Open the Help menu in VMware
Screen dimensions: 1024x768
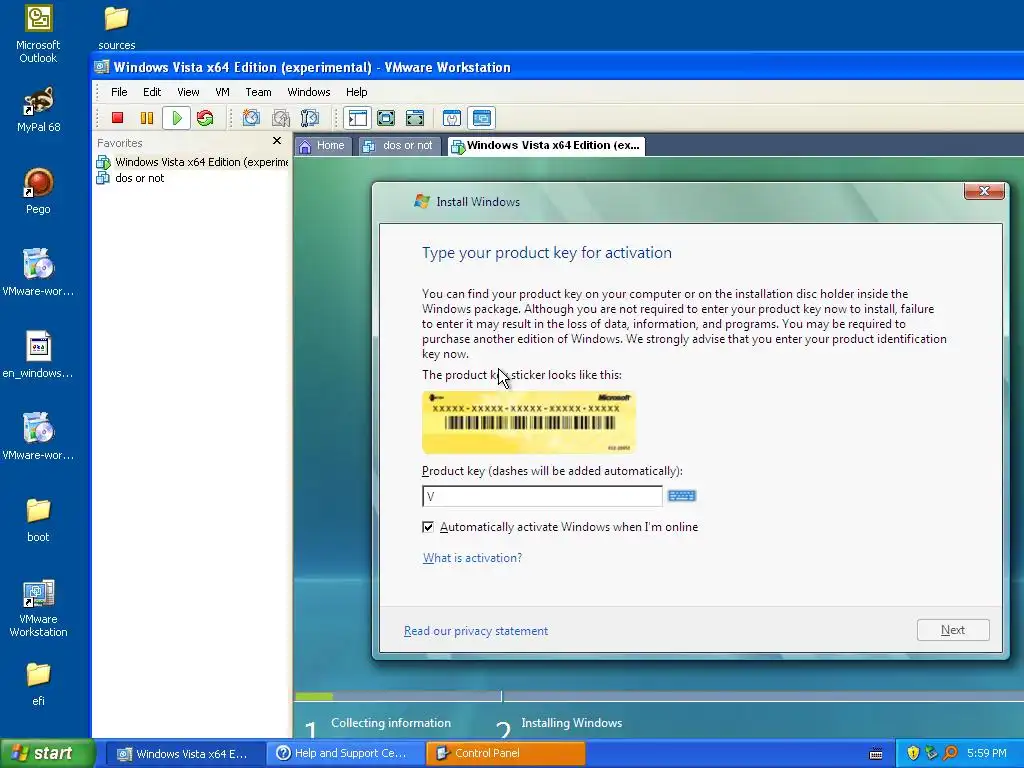tap(357, 92)
